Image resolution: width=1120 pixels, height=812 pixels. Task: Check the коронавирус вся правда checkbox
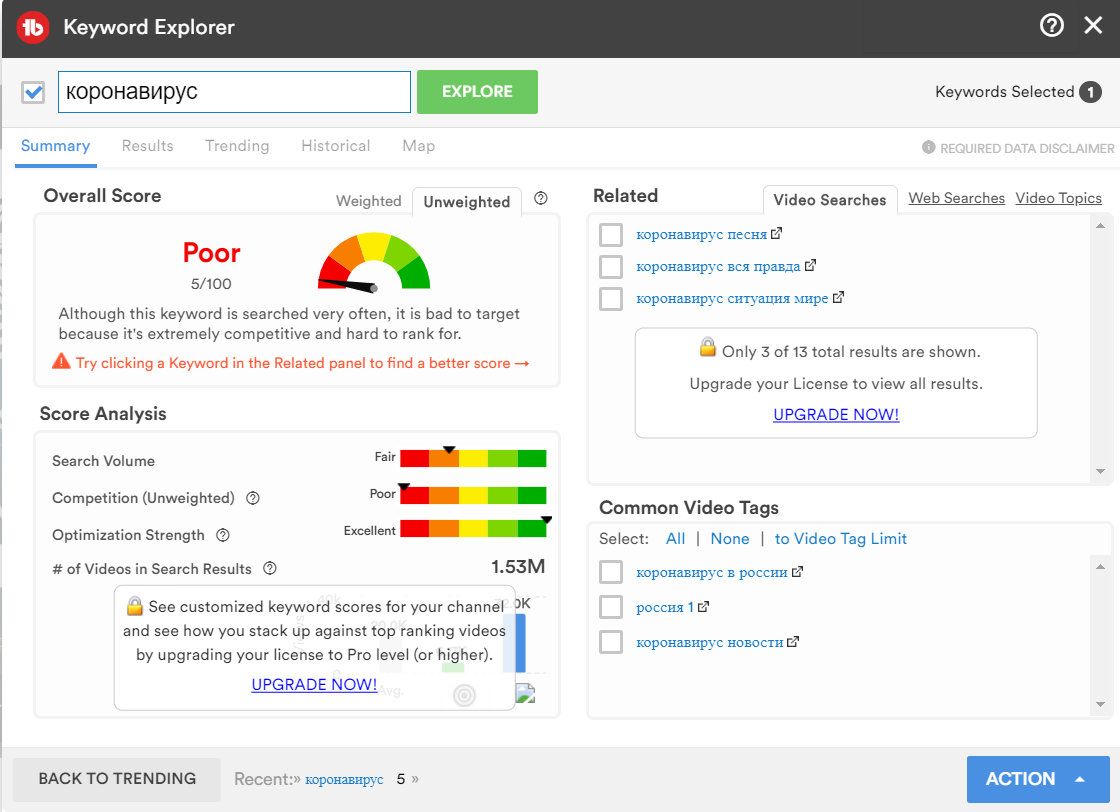(611, 267)
